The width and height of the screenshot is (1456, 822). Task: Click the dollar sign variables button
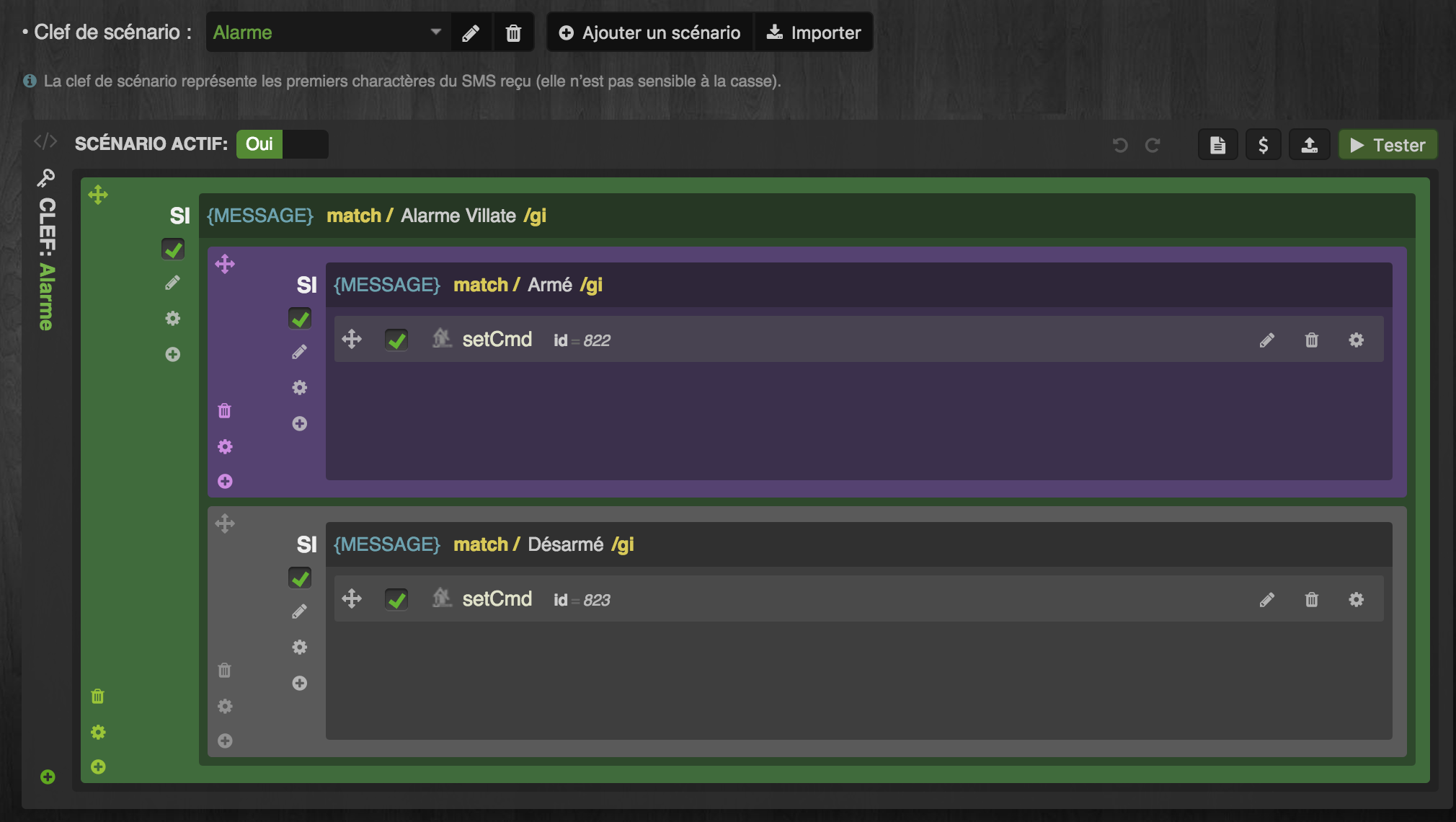1263,145
